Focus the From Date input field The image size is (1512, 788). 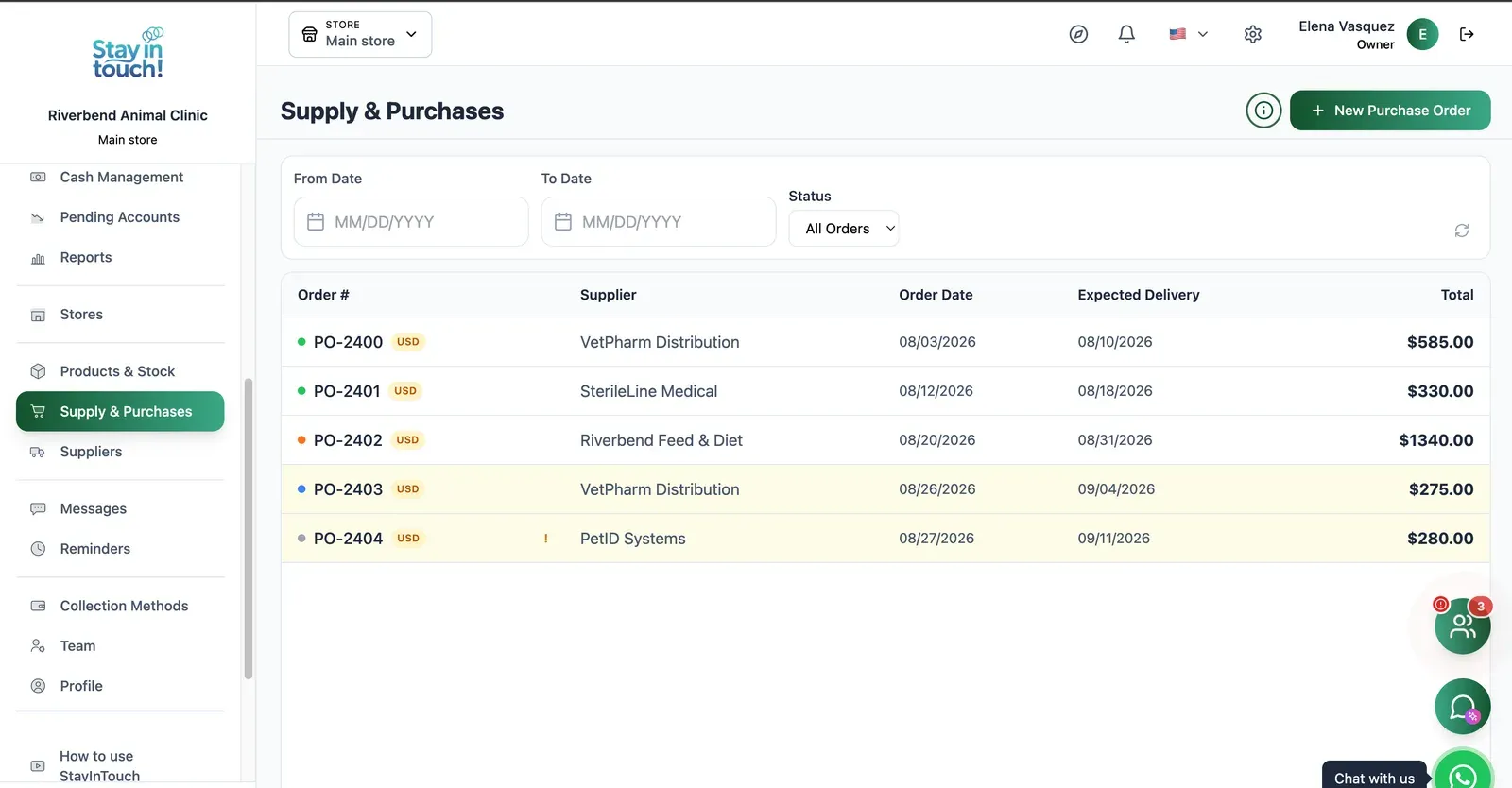coord(411,222)
